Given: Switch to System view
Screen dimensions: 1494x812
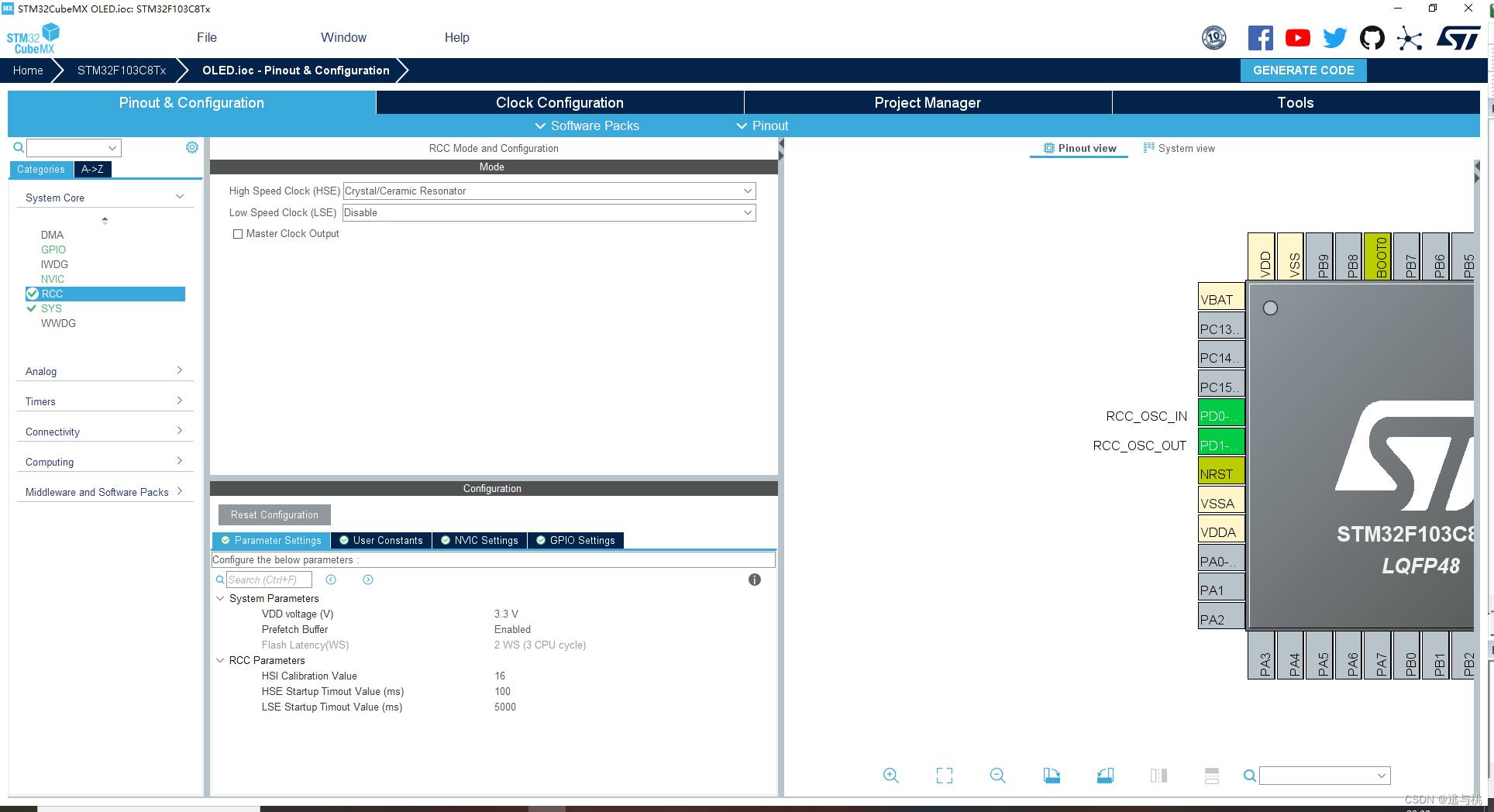Looking at the screenshot, I should pyautogui.click(x=1179, y=148).
